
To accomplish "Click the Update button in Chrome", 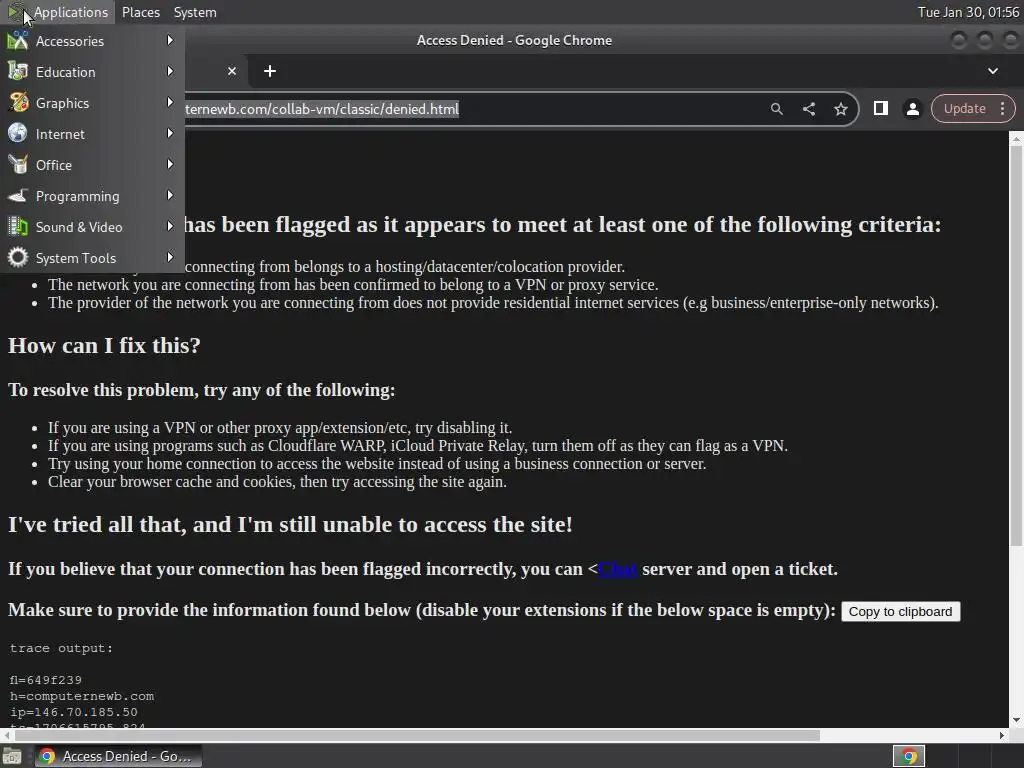I will point(965,108).
